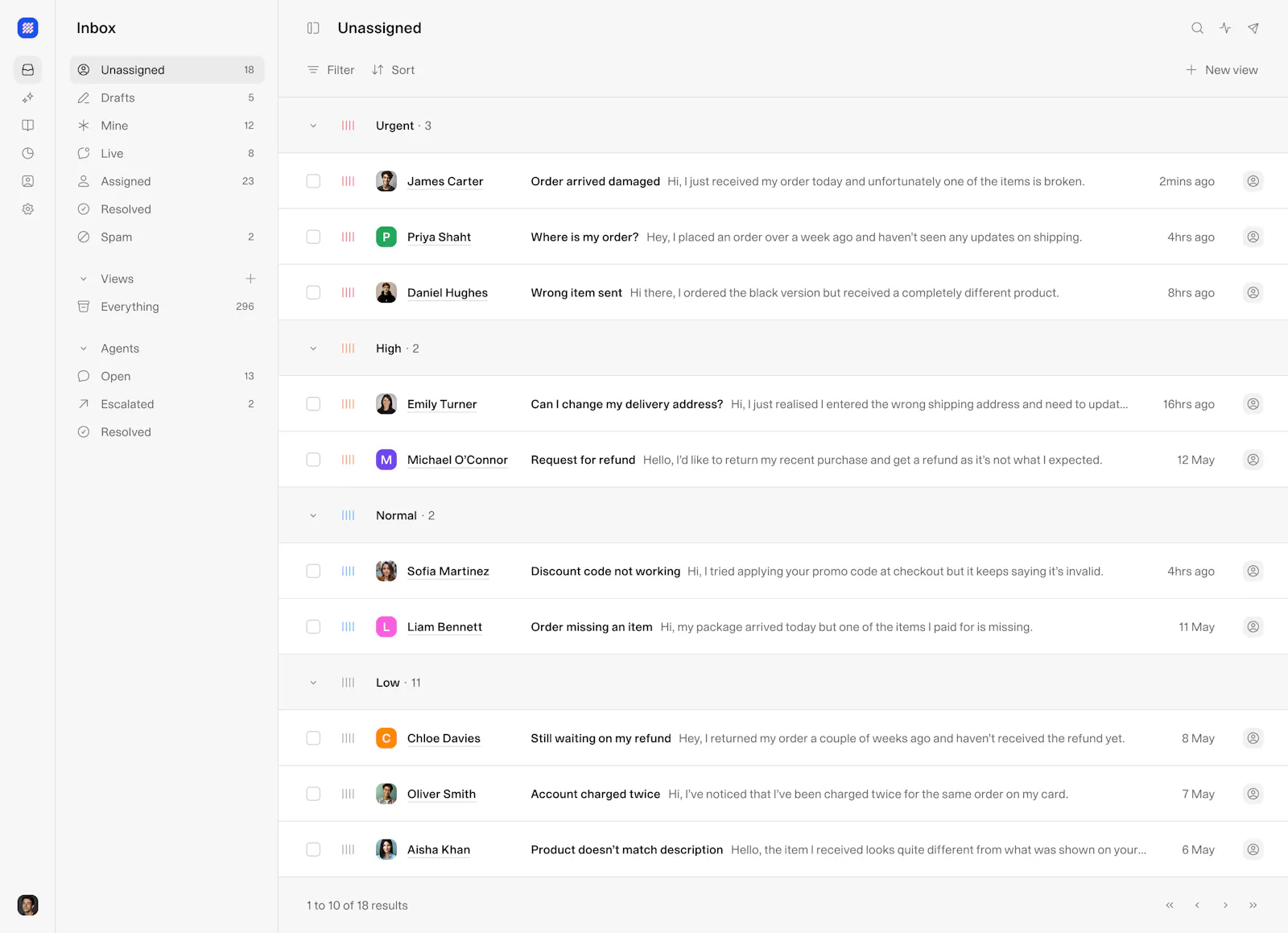Click the priority bars on Sofia Martinez row
Viewport: 1288px width, 933px height.
pyautogui.click(x=348, y=572)
